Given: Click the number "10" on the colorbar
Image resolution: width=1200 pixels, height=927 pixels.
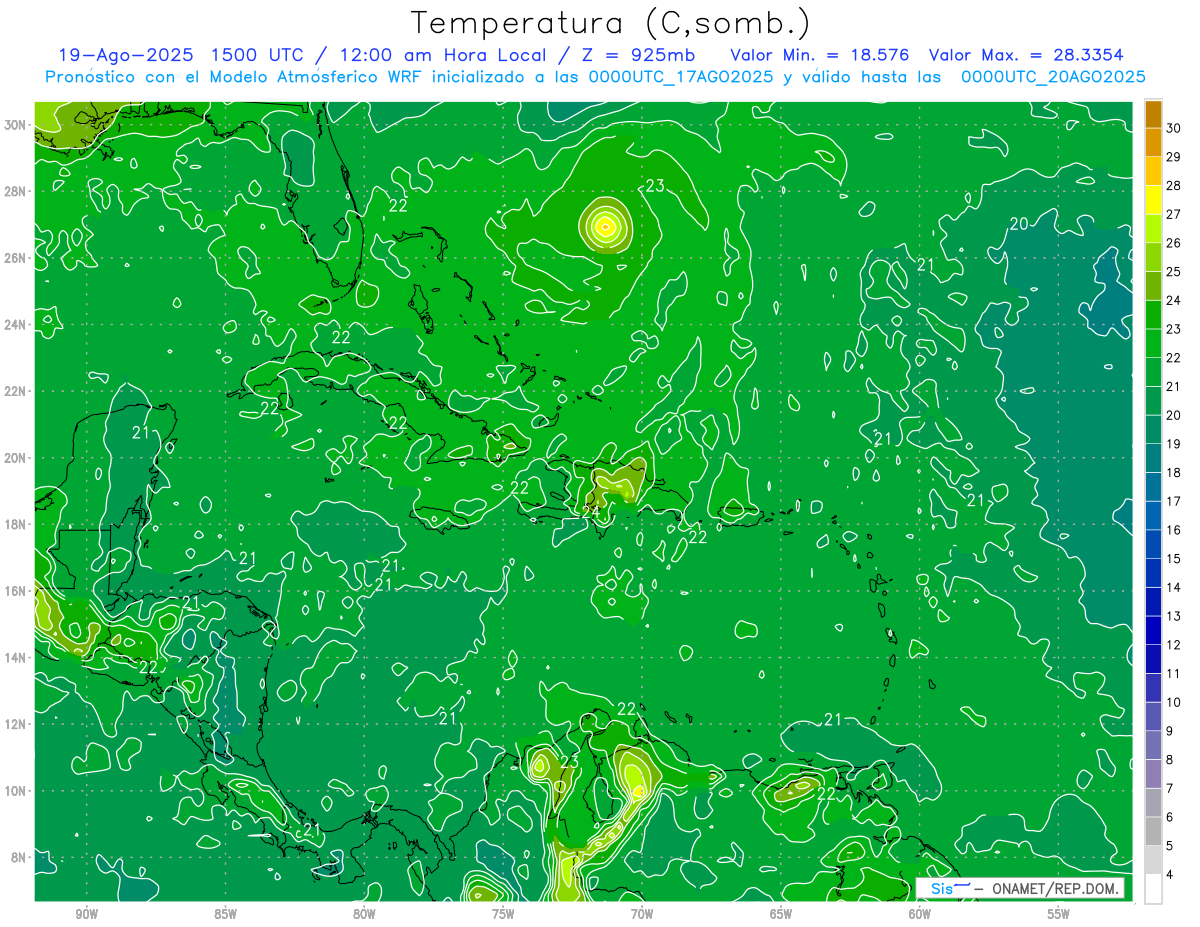Looking at the screenshot, I should 1174,702.
